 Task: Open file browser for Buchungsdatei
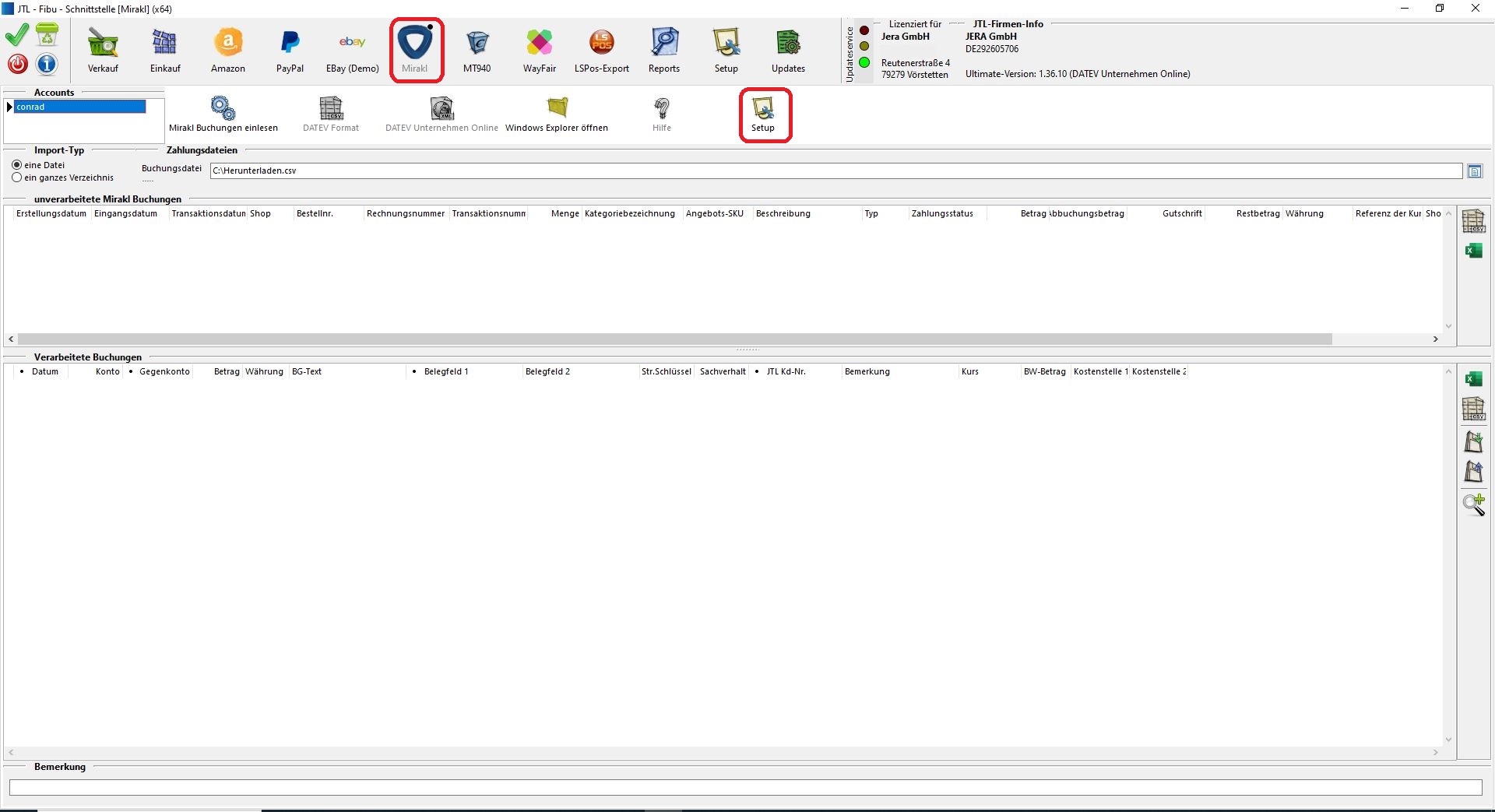coord(1475,171)
